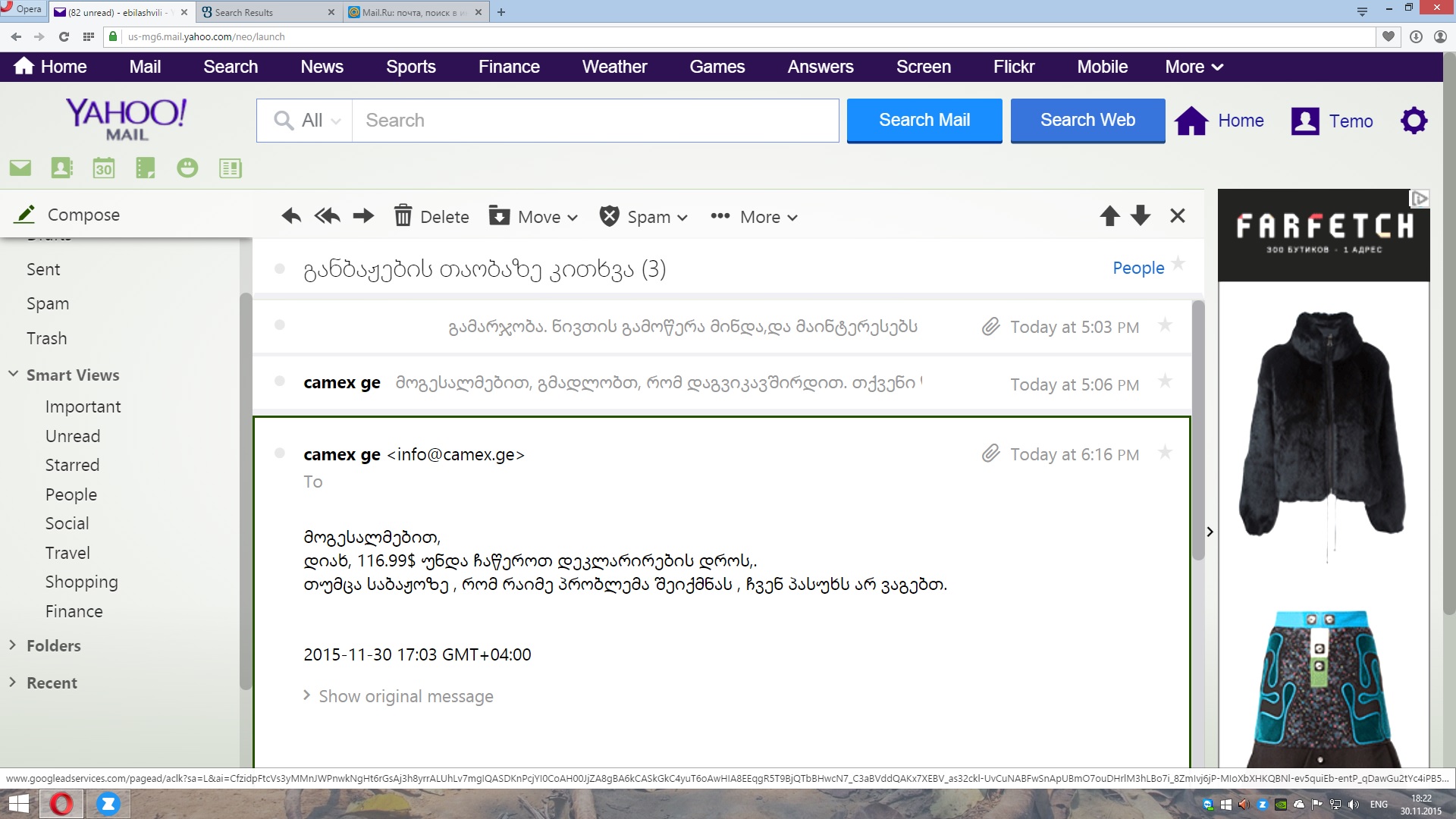Expand the Folders section
This screenshot has width=1456, height=819.
12,645
